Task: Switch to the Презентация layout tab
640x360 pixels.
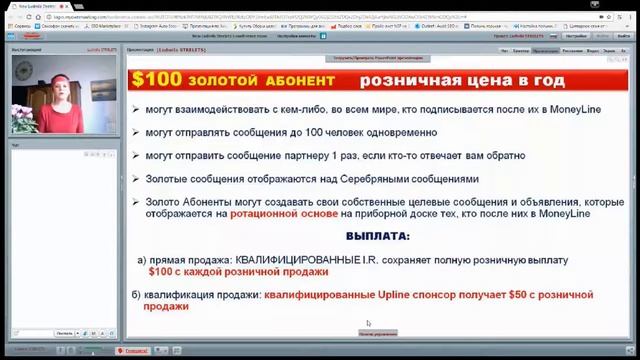Action: (x=545, y=51)
